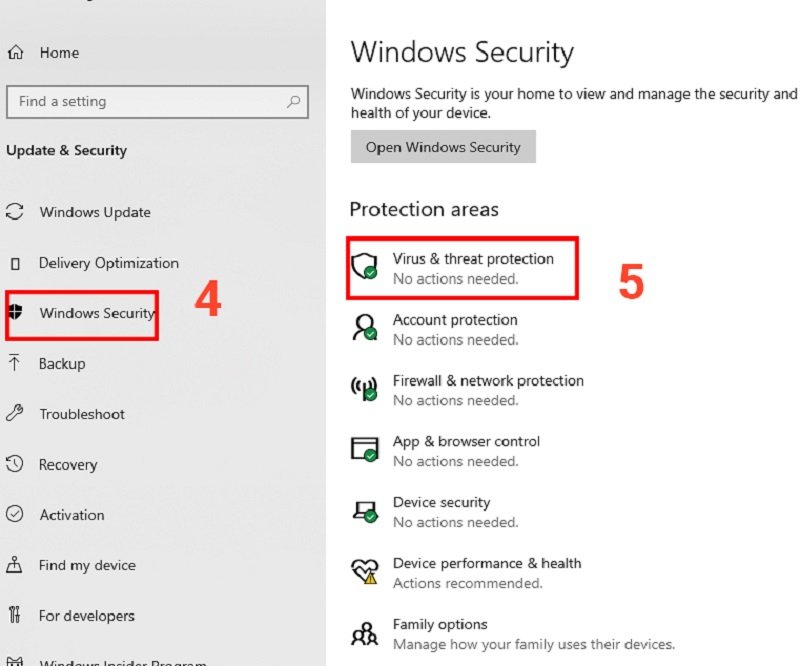Select the Virus & threat protection shield icon

tap(366, 266)
